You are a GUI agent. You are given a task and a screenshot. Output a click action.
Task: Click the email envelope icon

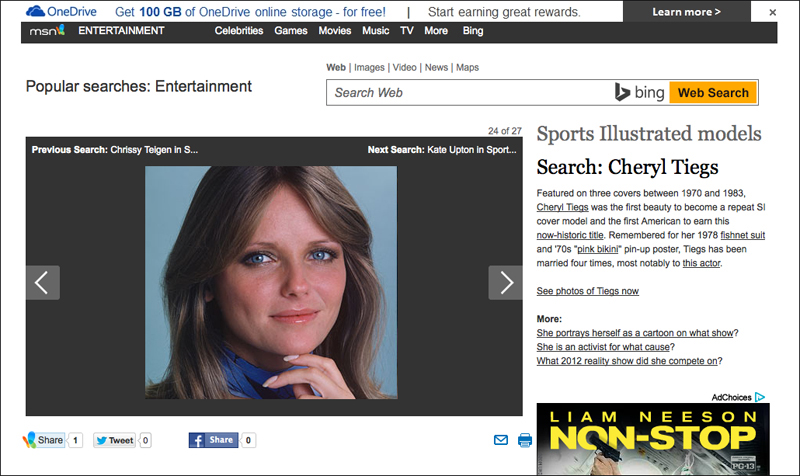click(501, 440)
